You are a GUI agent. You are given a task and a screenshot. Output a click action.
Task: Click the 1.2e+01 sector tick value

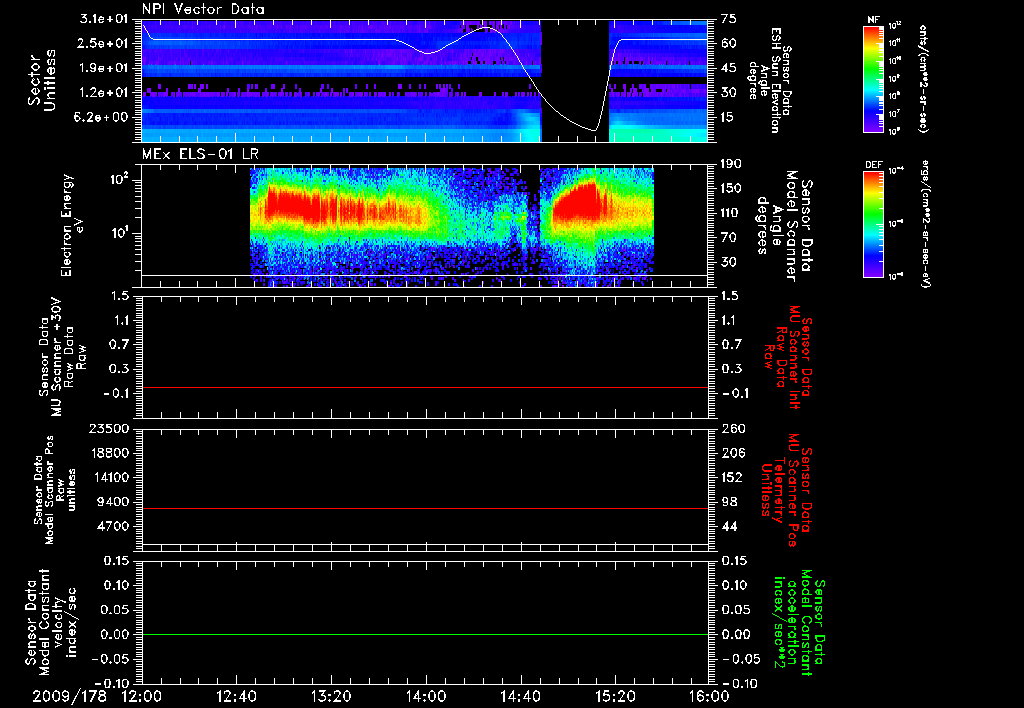tap(102, 93)
